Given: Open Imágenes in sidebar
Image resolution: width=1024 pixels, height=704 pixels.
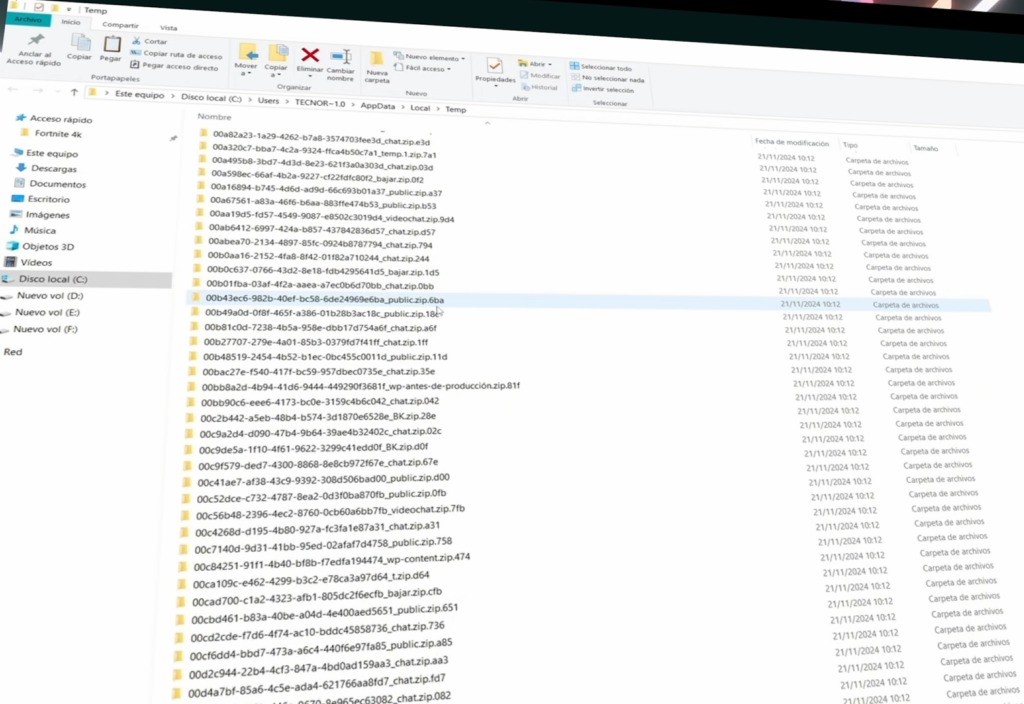Looking at the screenshot, I should pyautogui.click(x=40, y=215).
